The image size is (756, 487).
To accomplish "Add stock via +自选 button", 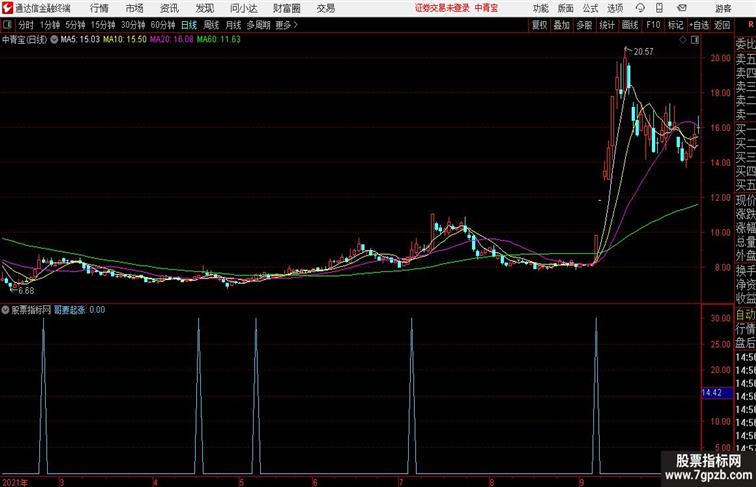I will coord(699,25).
